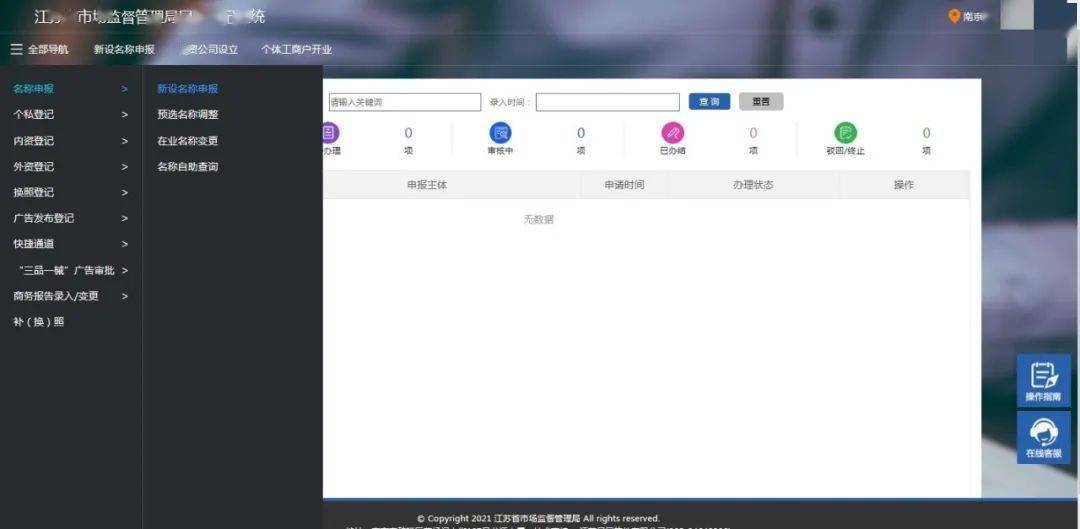Expand the 外资登记 submenu
The image size is (1080, 529).
(x=69, y=167)
